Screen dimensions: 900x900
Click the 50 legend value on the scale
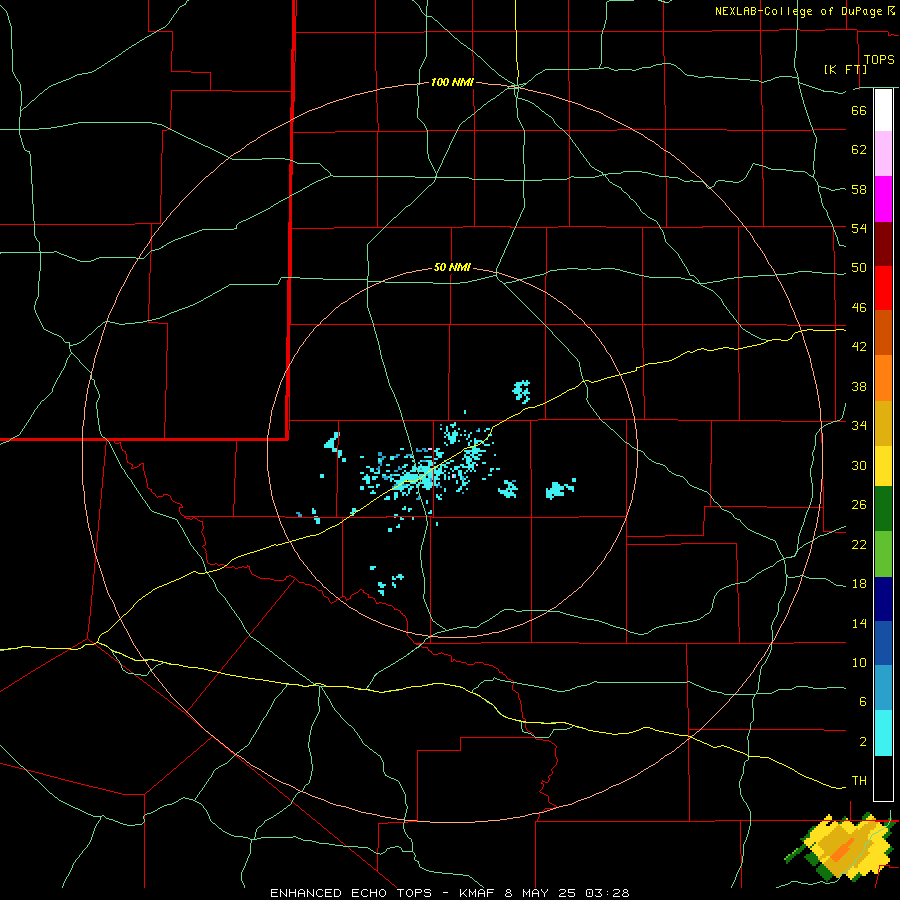859,267
